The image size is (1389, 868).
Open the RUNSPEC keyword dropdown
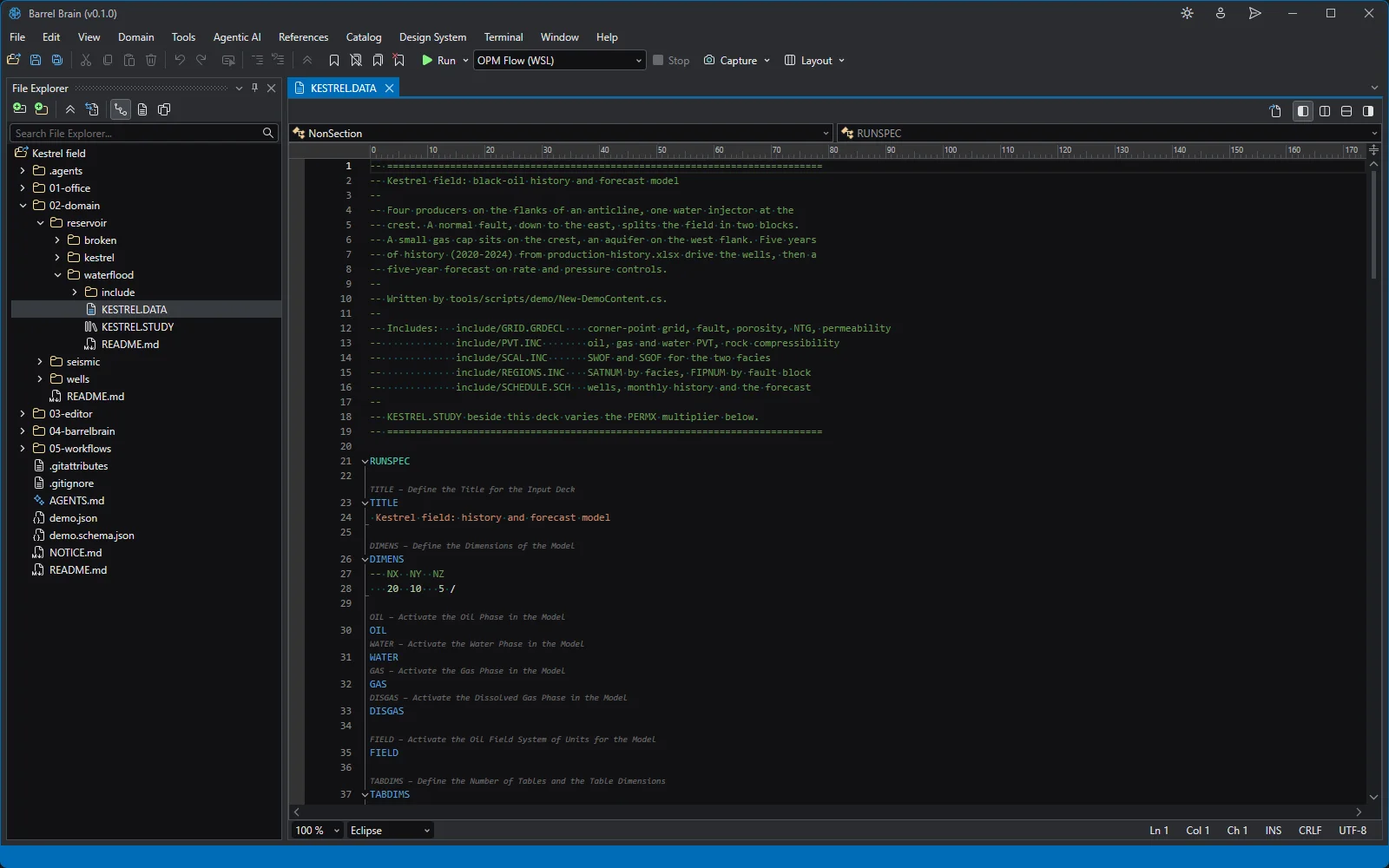click(x=1109, y=133)
